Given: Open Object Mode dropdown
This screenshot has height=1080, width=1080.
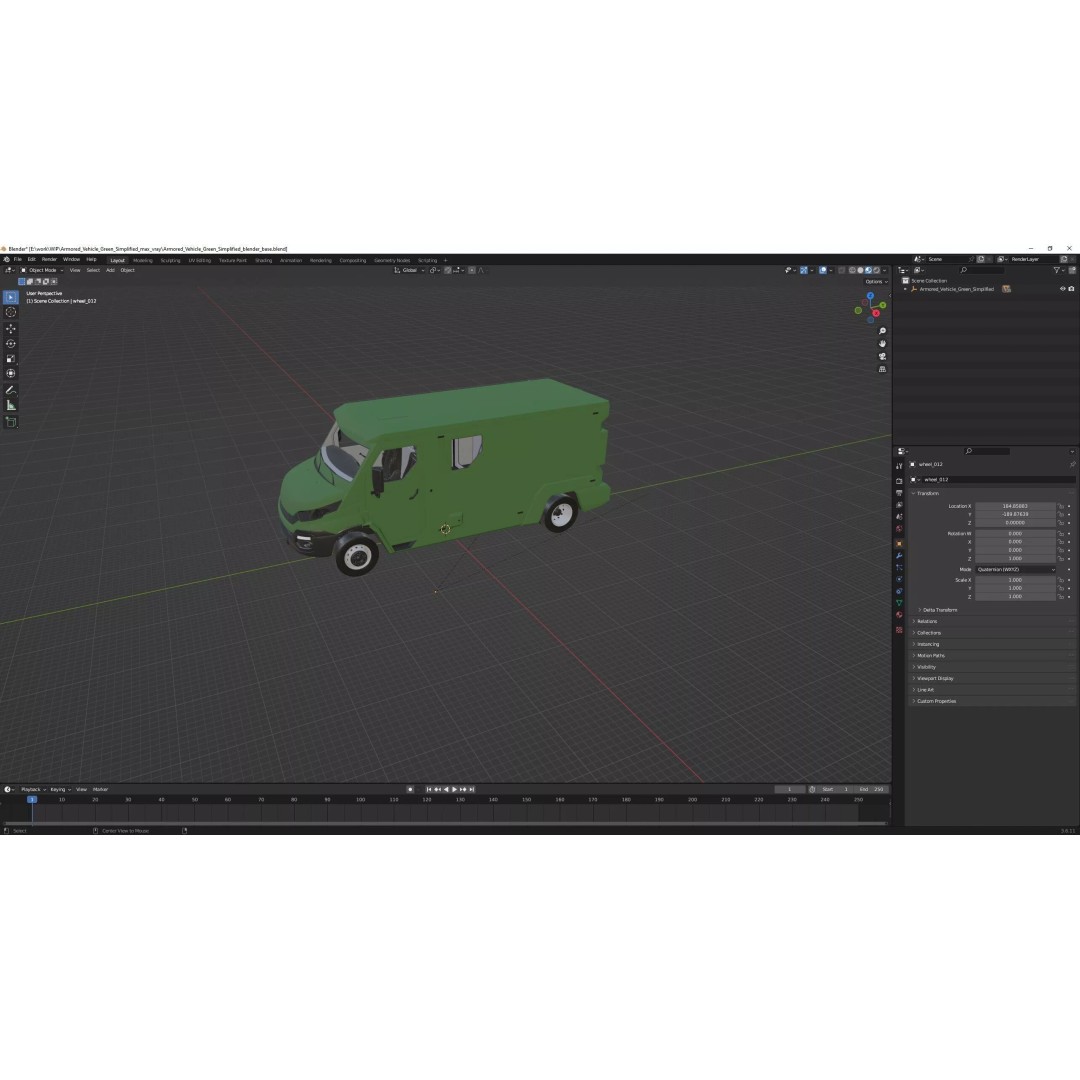Looking at the screenshot, I should [42, 271].
